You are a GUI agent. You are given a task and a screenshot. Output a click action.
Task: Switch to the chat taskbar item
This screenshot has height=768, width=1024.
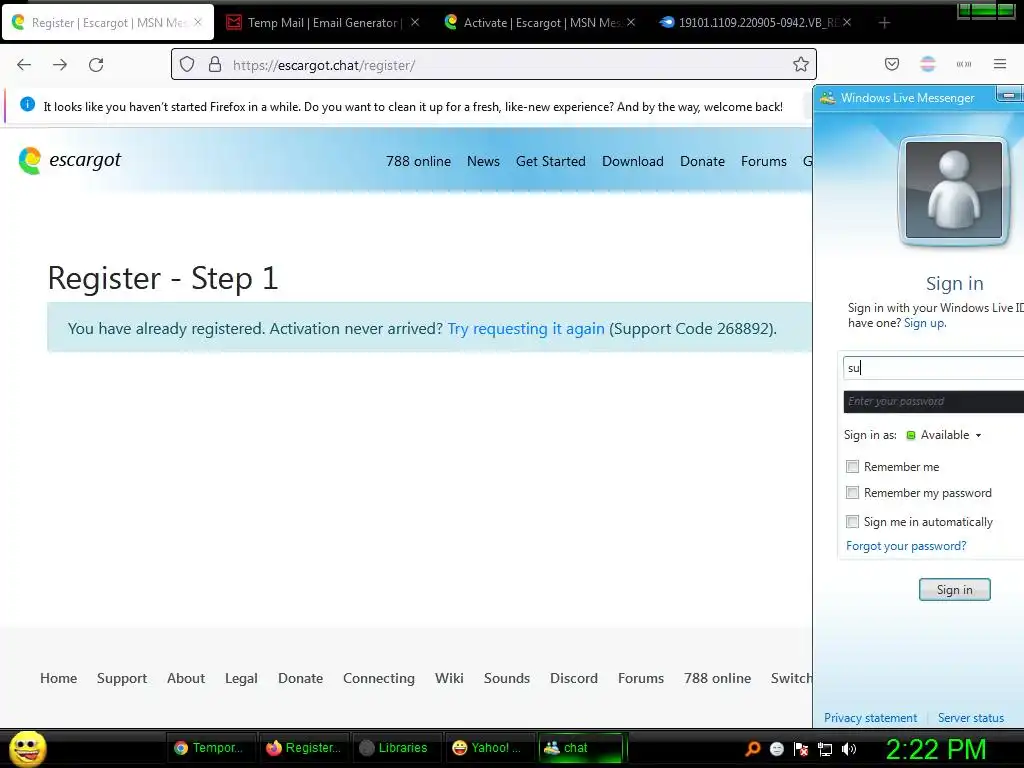point(580,748)
